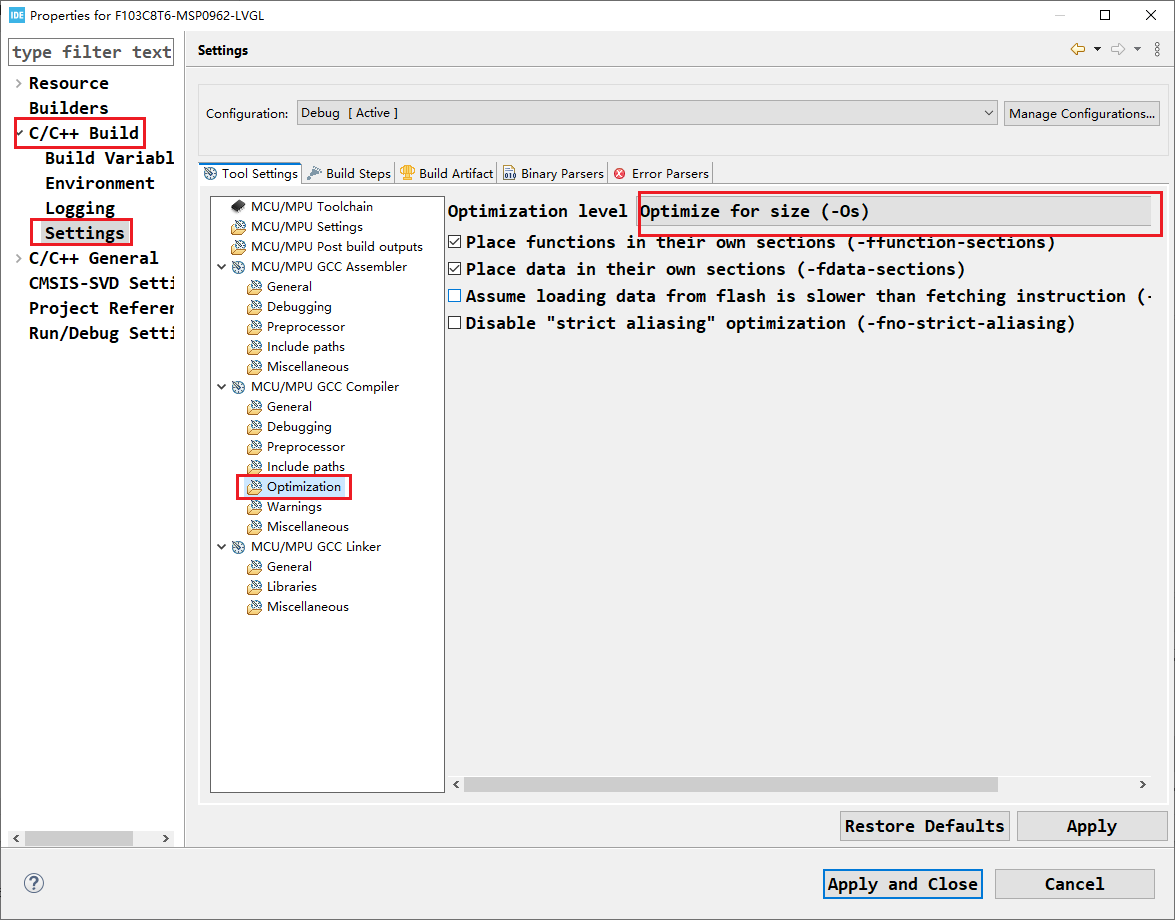This screenshot has height=920, width=1175.
Task: Select Run/Debug Settings tree item
Action: (101, 333)
